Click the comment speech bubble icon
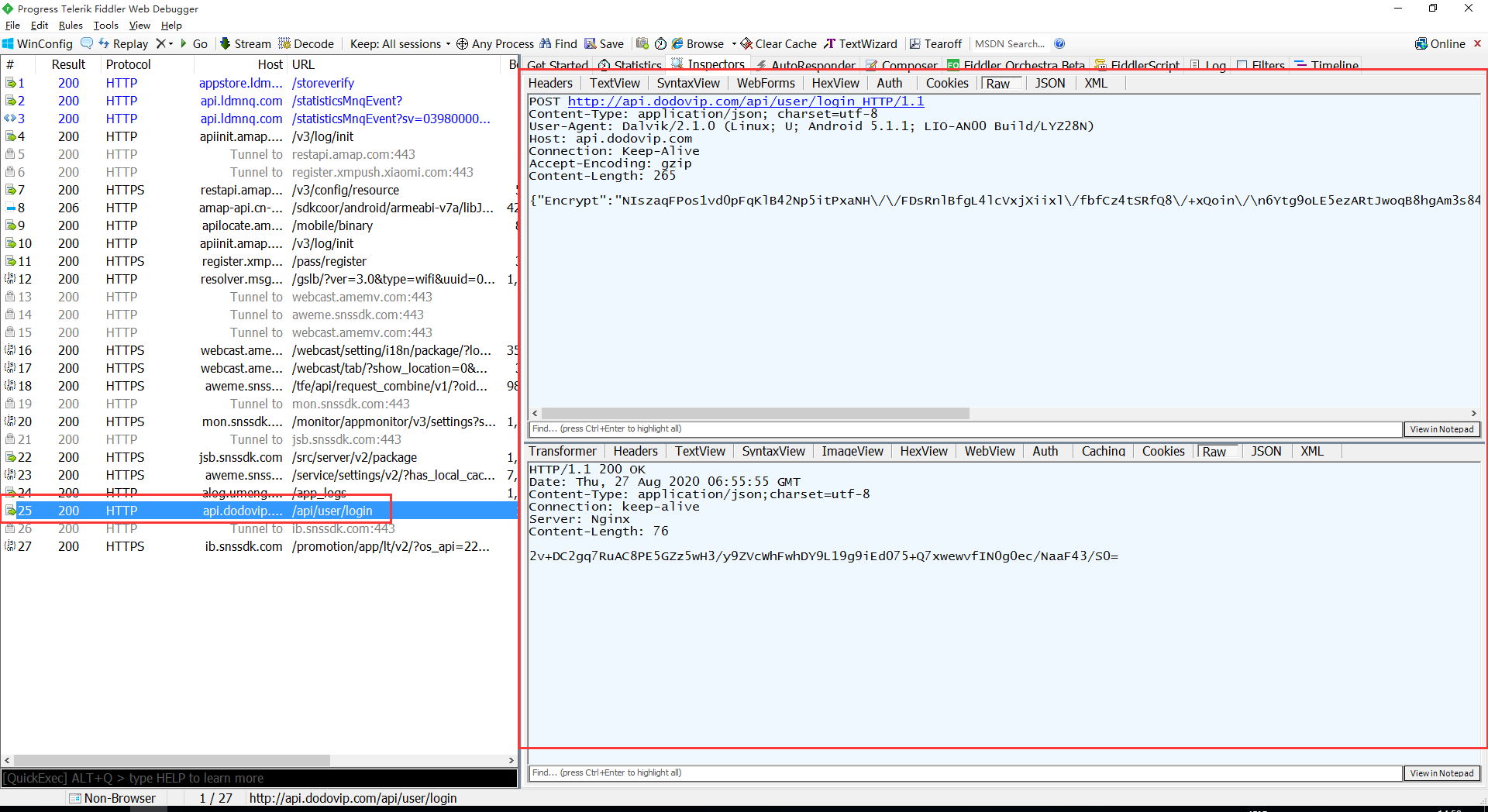The height and width of the screenshot is (812, 1488). click(x=87, y=43)
